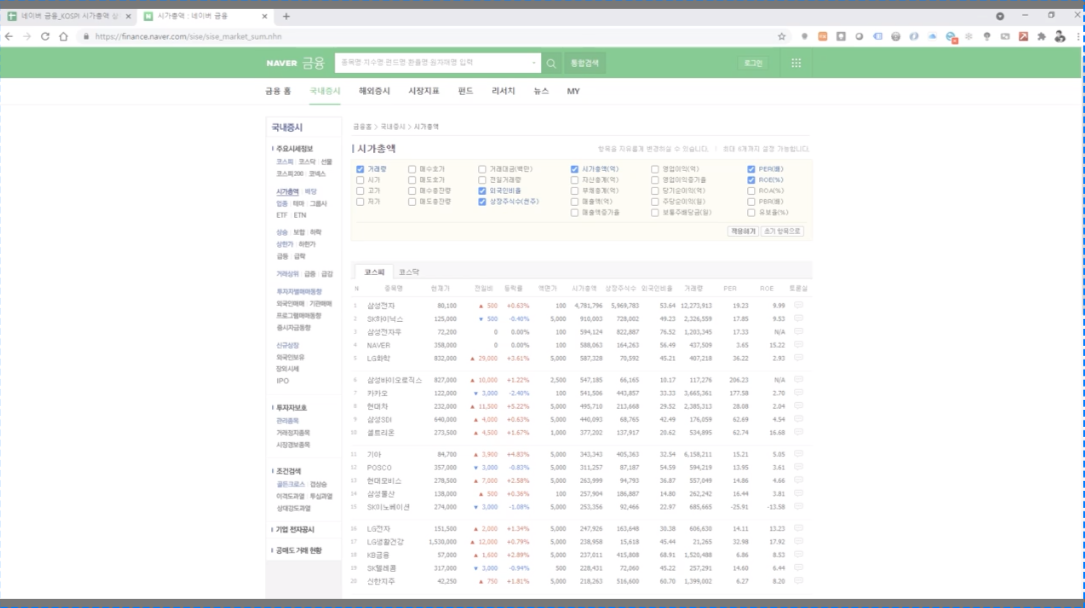
Task: Click the Chrome profile avatar icon
Action: pos(1060,37)
